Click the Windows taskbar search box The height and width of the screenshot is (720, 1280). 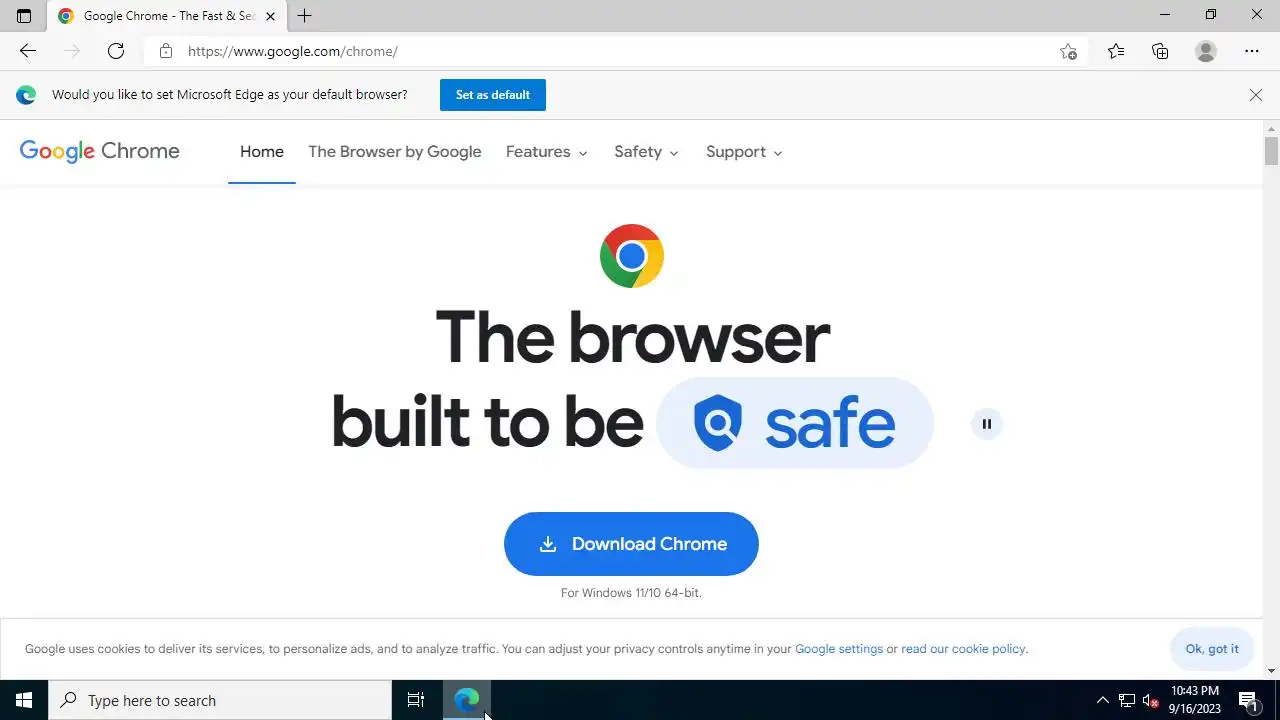pos(220,700)
